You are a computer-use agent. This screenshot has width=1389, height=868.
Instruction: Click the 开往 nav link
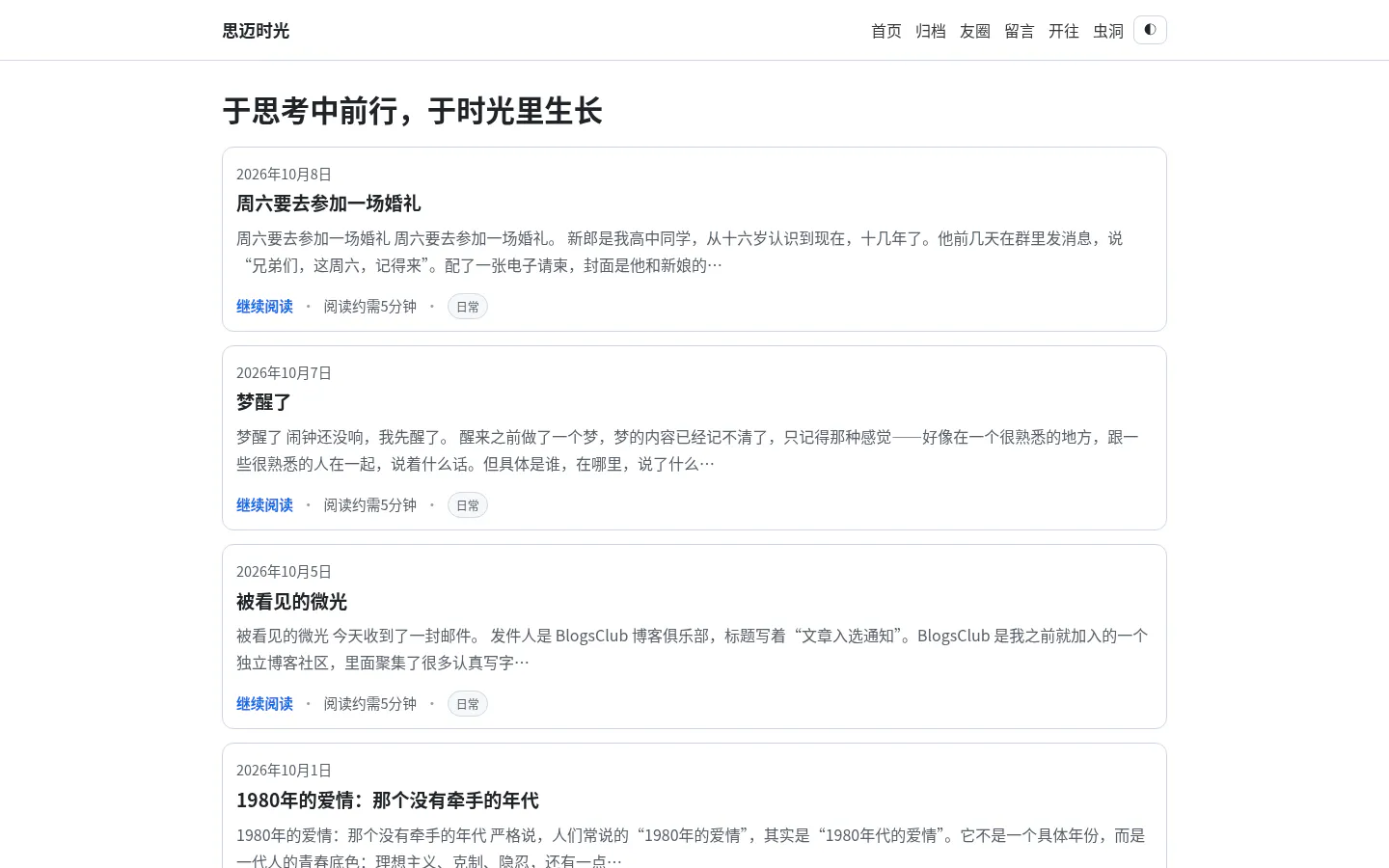[x=1064, y=31]
